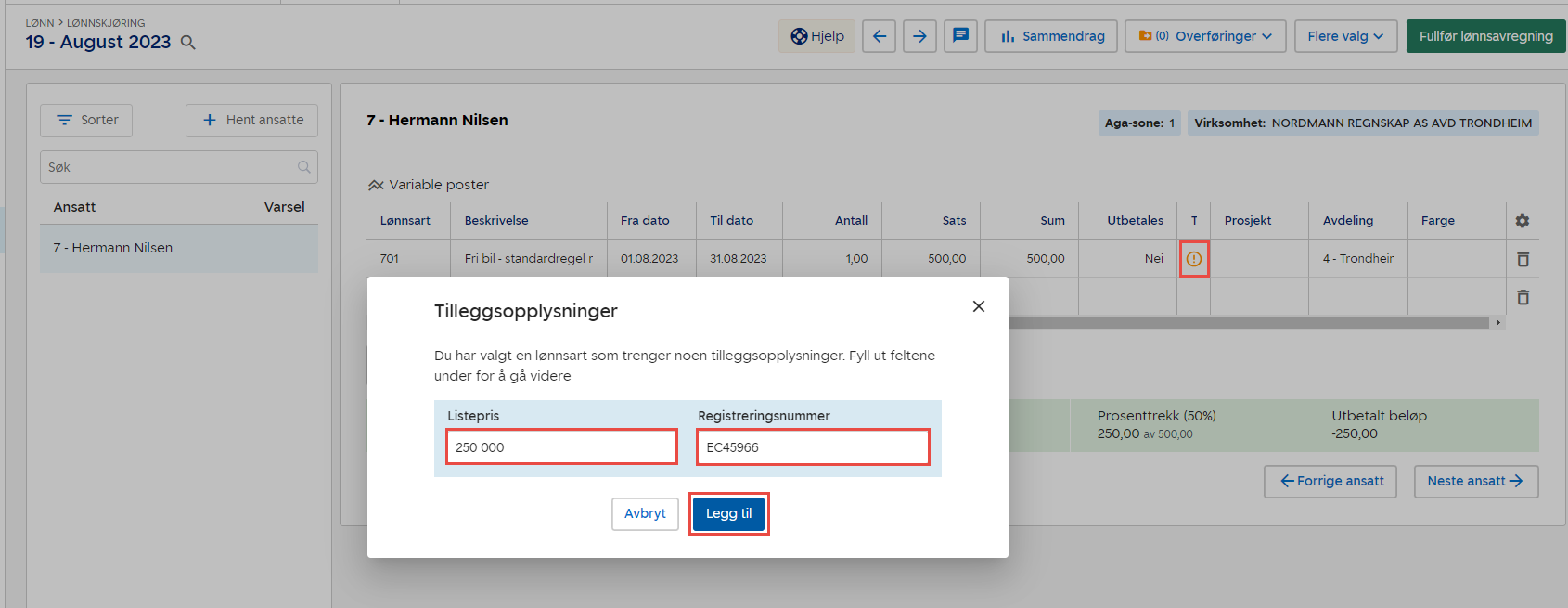Close the Tilleggsopplysninger dialog
The height and width of the screenshot is (608, 1568).
(x=978, y=306)
